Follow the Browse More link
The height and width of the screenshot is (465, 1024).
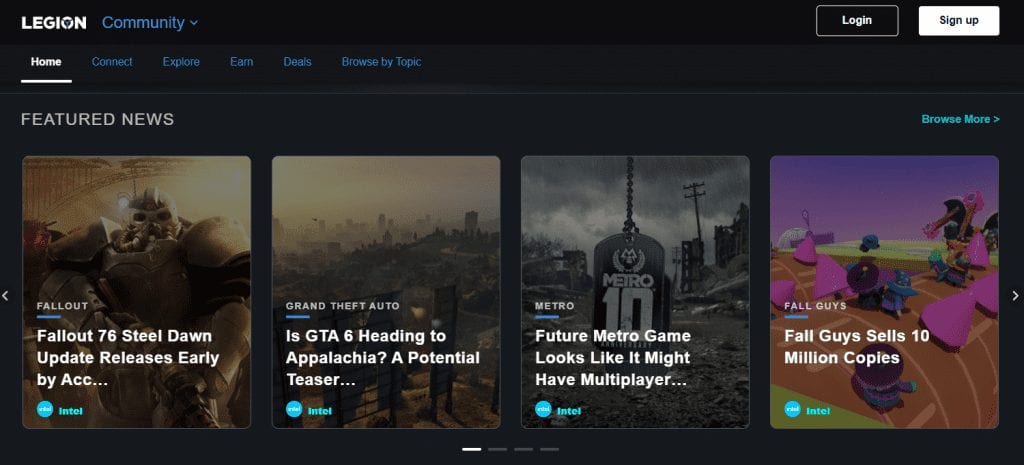click(x=960, y=119)
